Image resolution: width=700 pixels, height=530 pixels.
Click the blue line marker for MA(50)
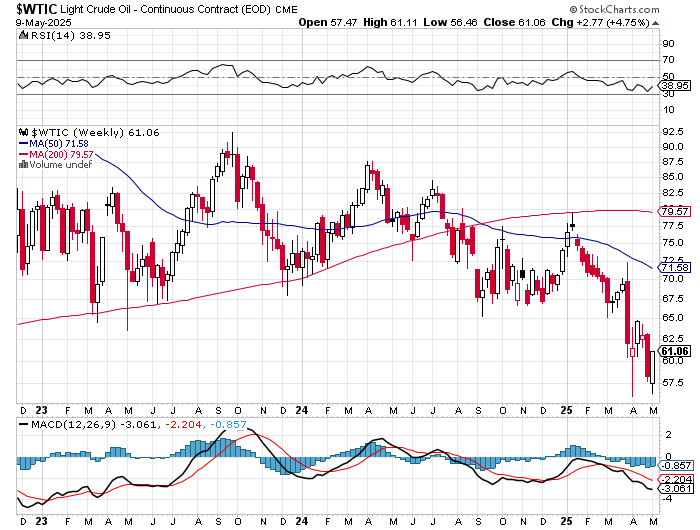(x=24, y=143)
